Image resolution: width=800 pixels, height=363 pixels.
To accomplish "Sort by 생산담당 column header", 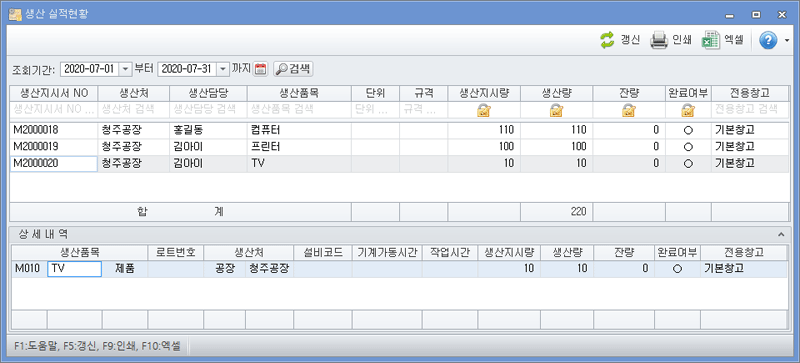I will [x=208, y=93].
